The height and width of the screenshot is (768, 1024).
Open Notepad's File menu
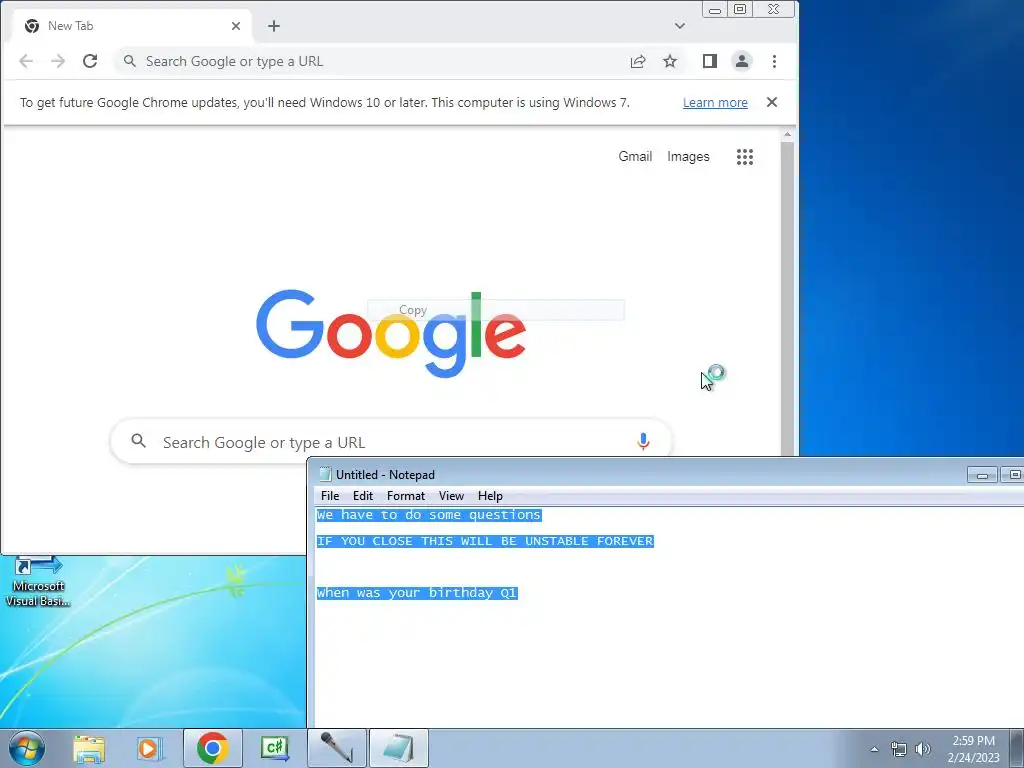(330, 496)
